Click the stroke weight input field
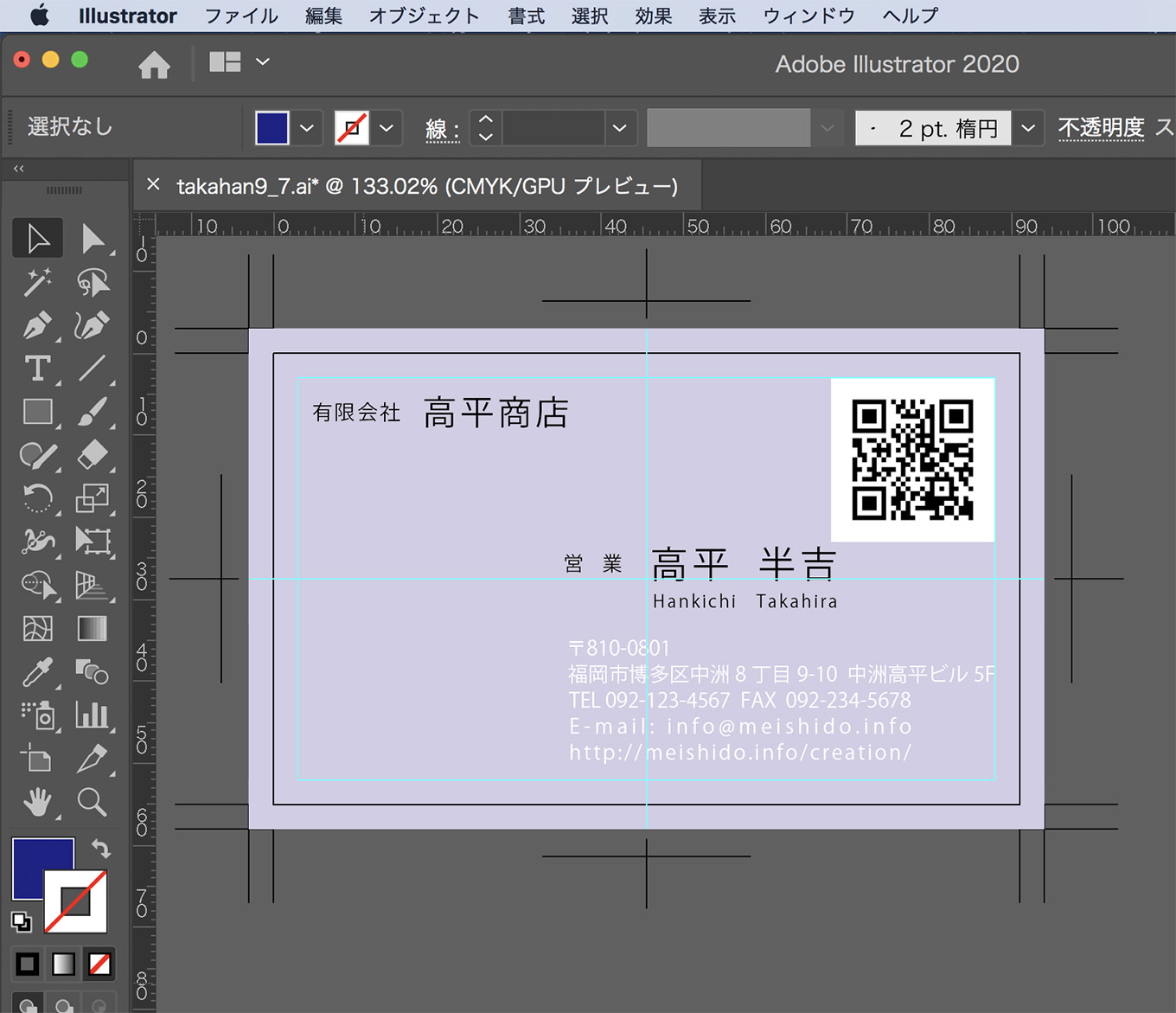This screenshot has width=1176, height=1013. [553, 128]
